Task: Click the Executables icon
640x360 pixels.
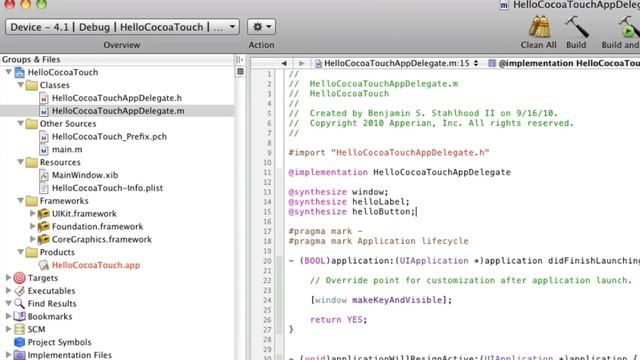Action: [x=19, y=291]
